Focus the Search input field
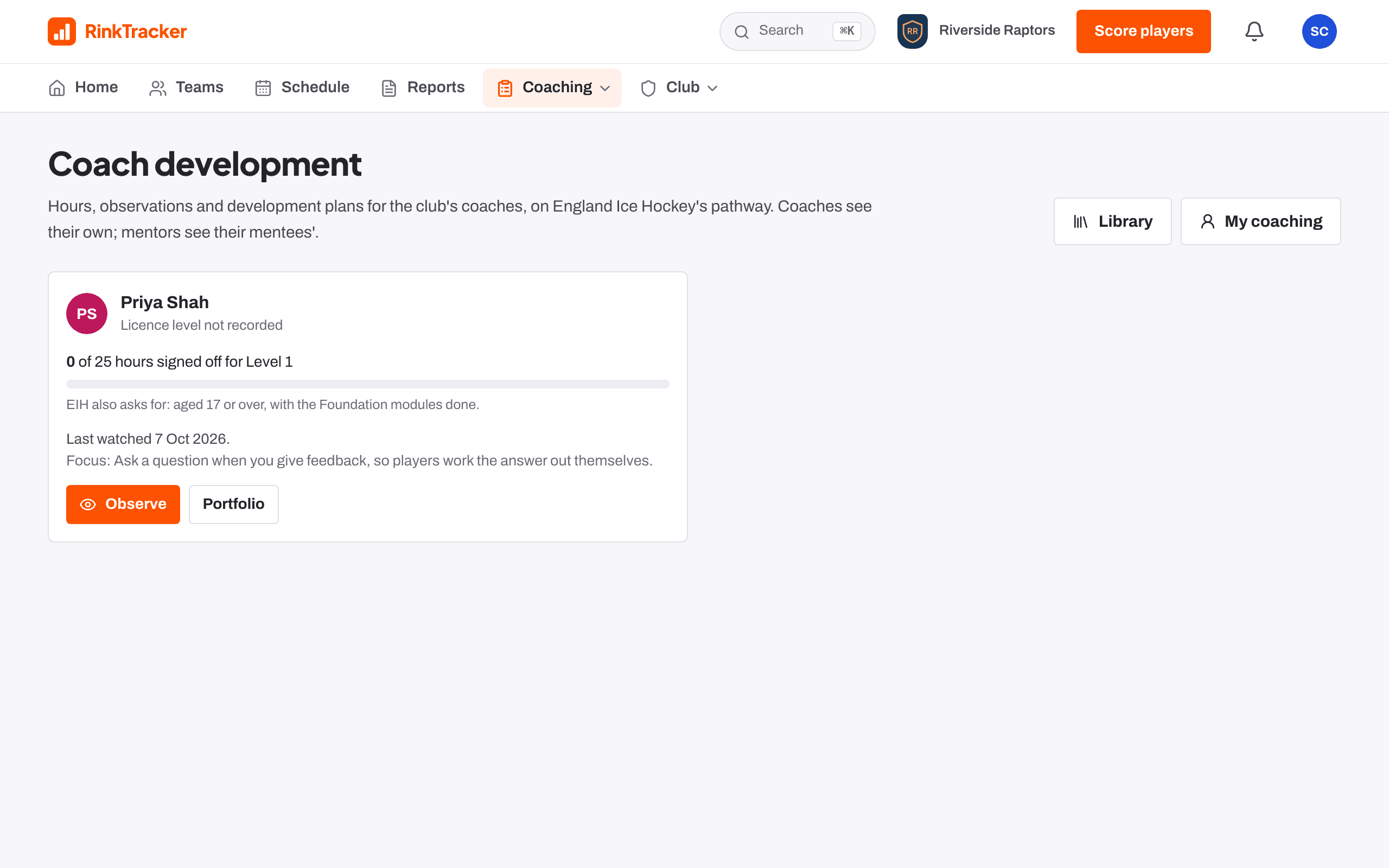This screenshot has width=1389, height=868. click(x=797, y=31)
